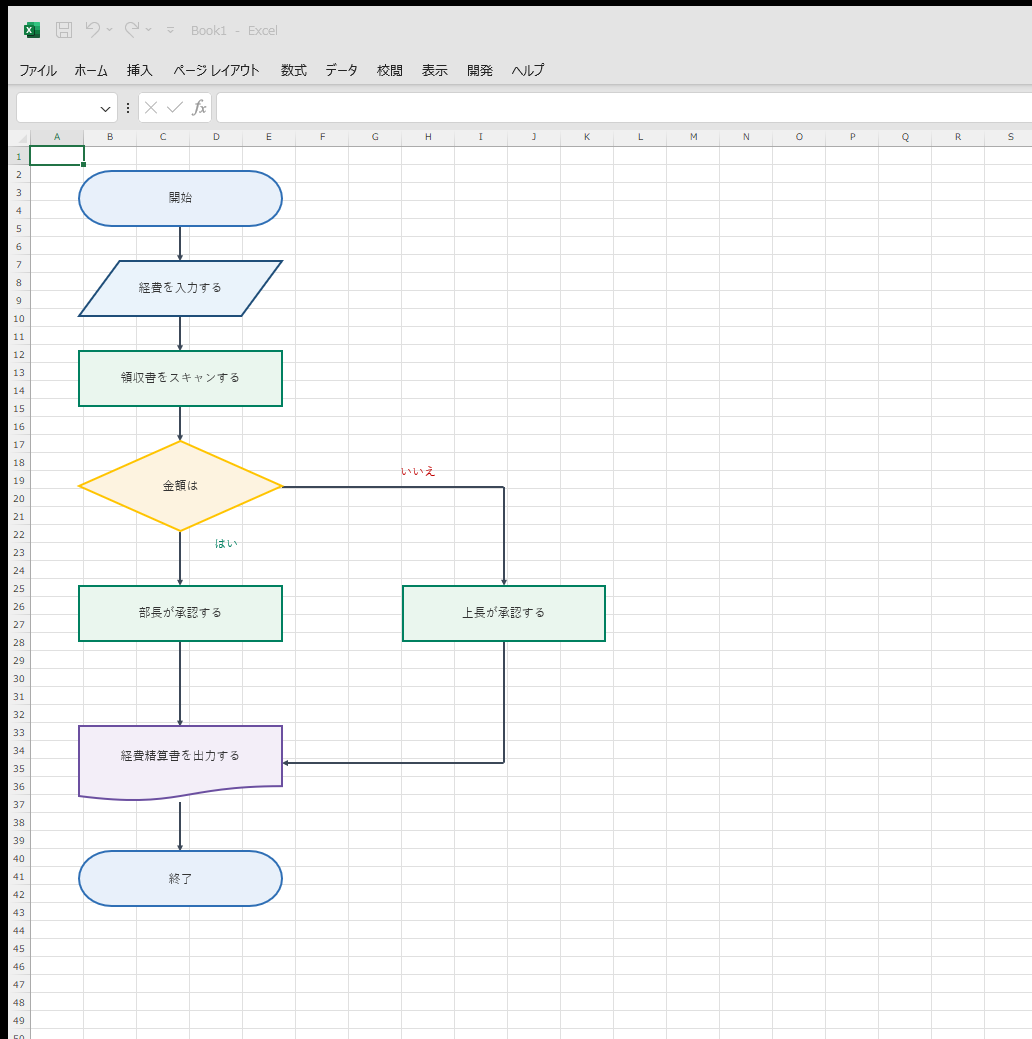The image size is (1032, 1039).
Task: Click the Undo arrow icon
Action: [x=93, y=30]
